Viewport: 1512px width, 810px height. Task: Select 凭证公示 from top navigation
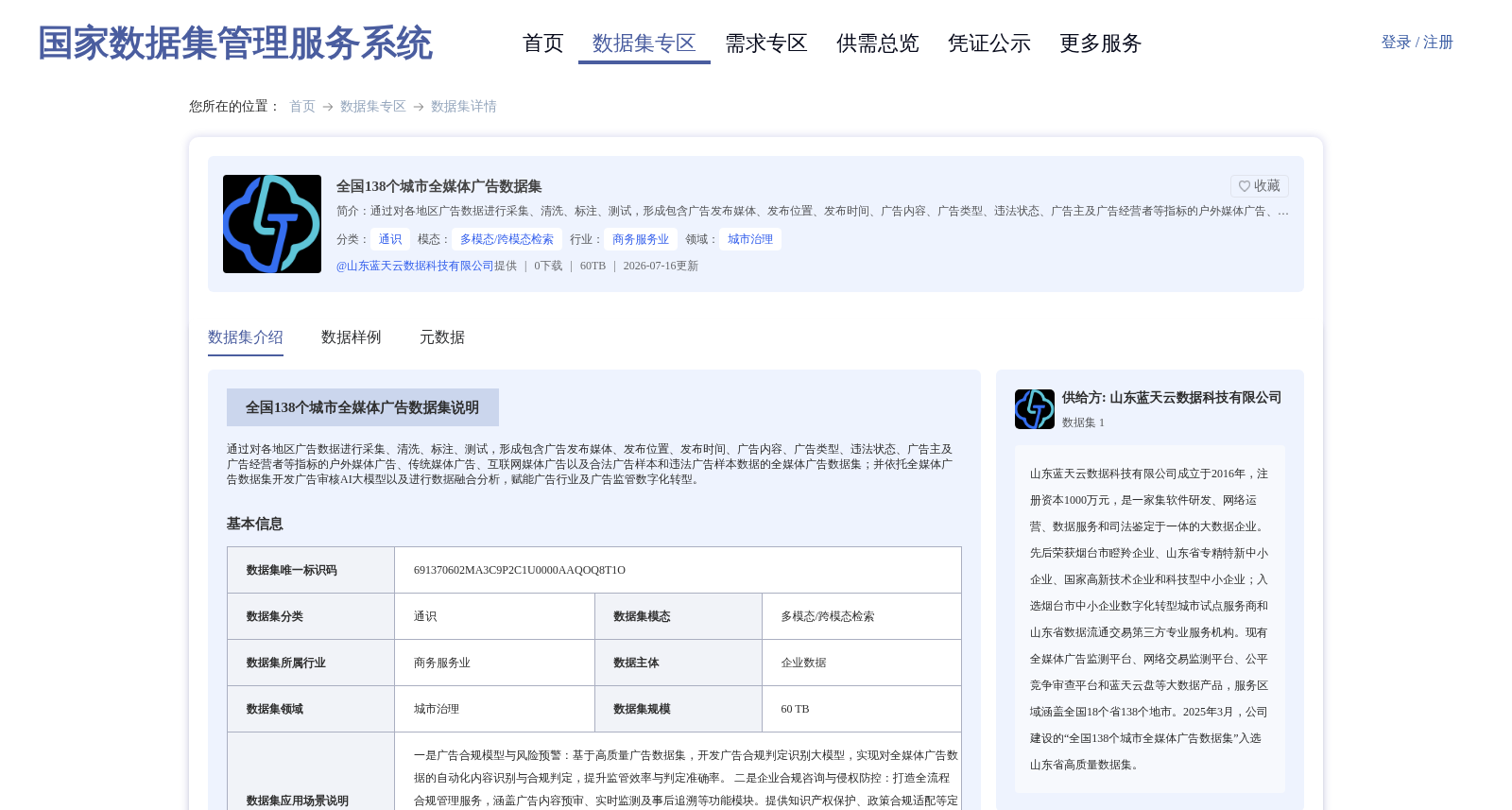coord(989,43)
